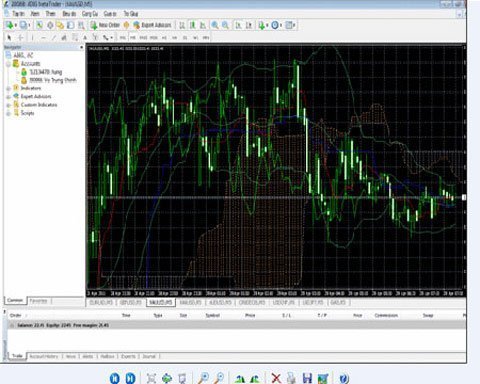Switch to the Journal tab

coord(149,356)
